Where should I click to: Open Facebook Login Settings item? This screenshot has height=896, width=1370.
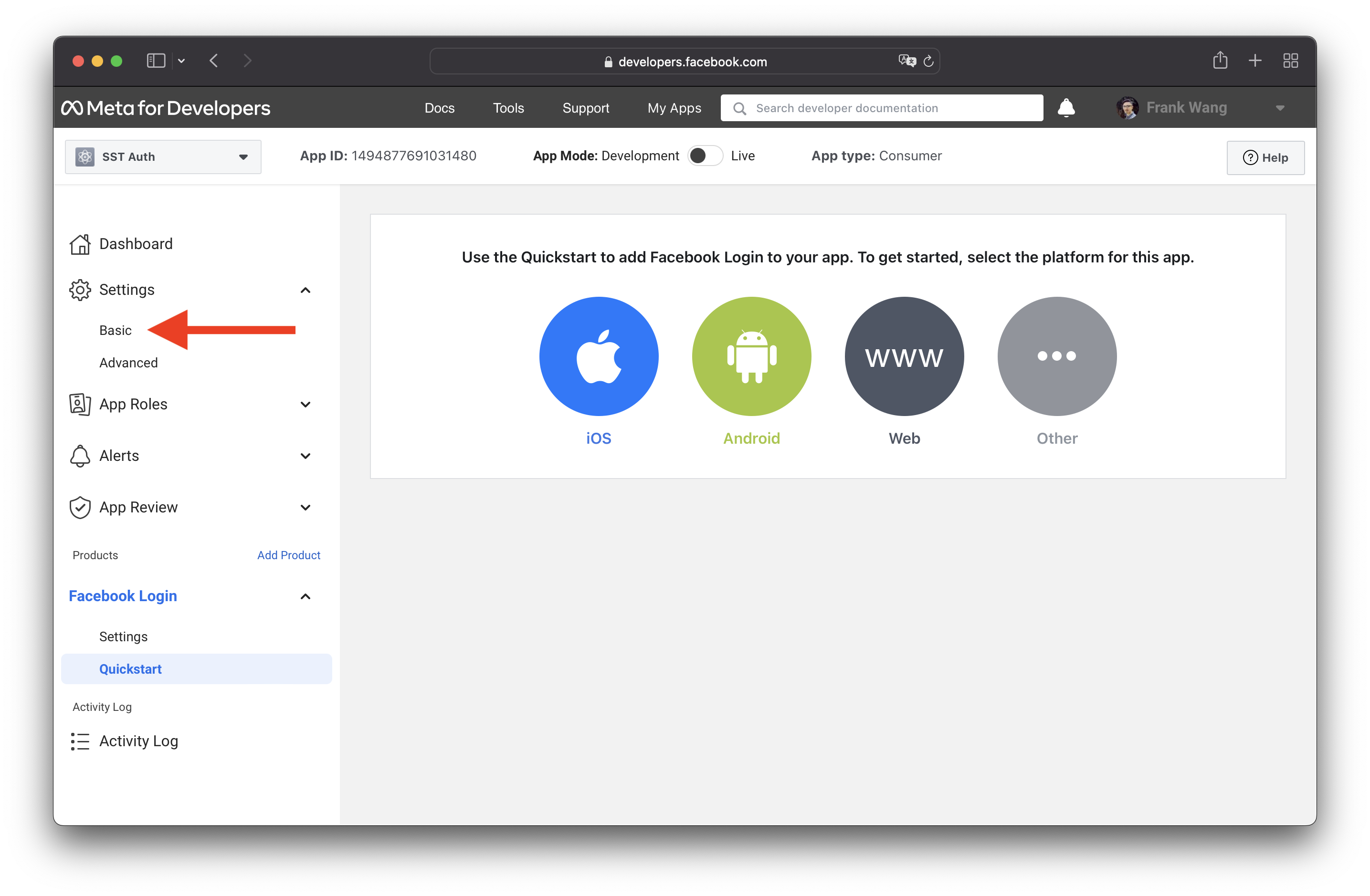click(x=123, y=636)
